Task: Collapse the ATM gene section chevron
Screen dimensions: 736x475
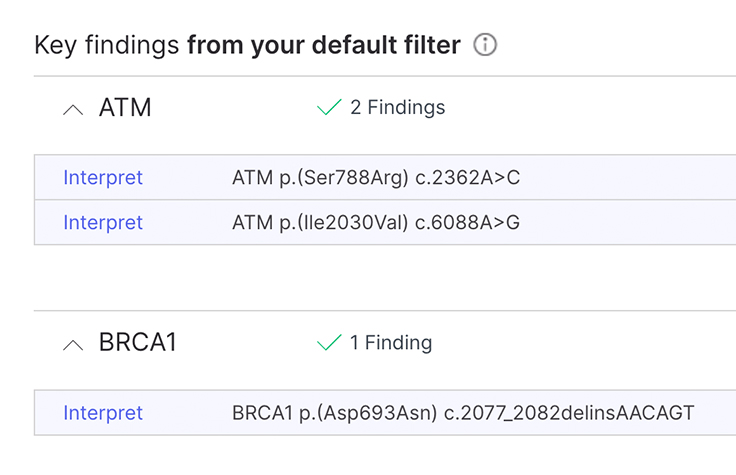Action: coord(73,109)
